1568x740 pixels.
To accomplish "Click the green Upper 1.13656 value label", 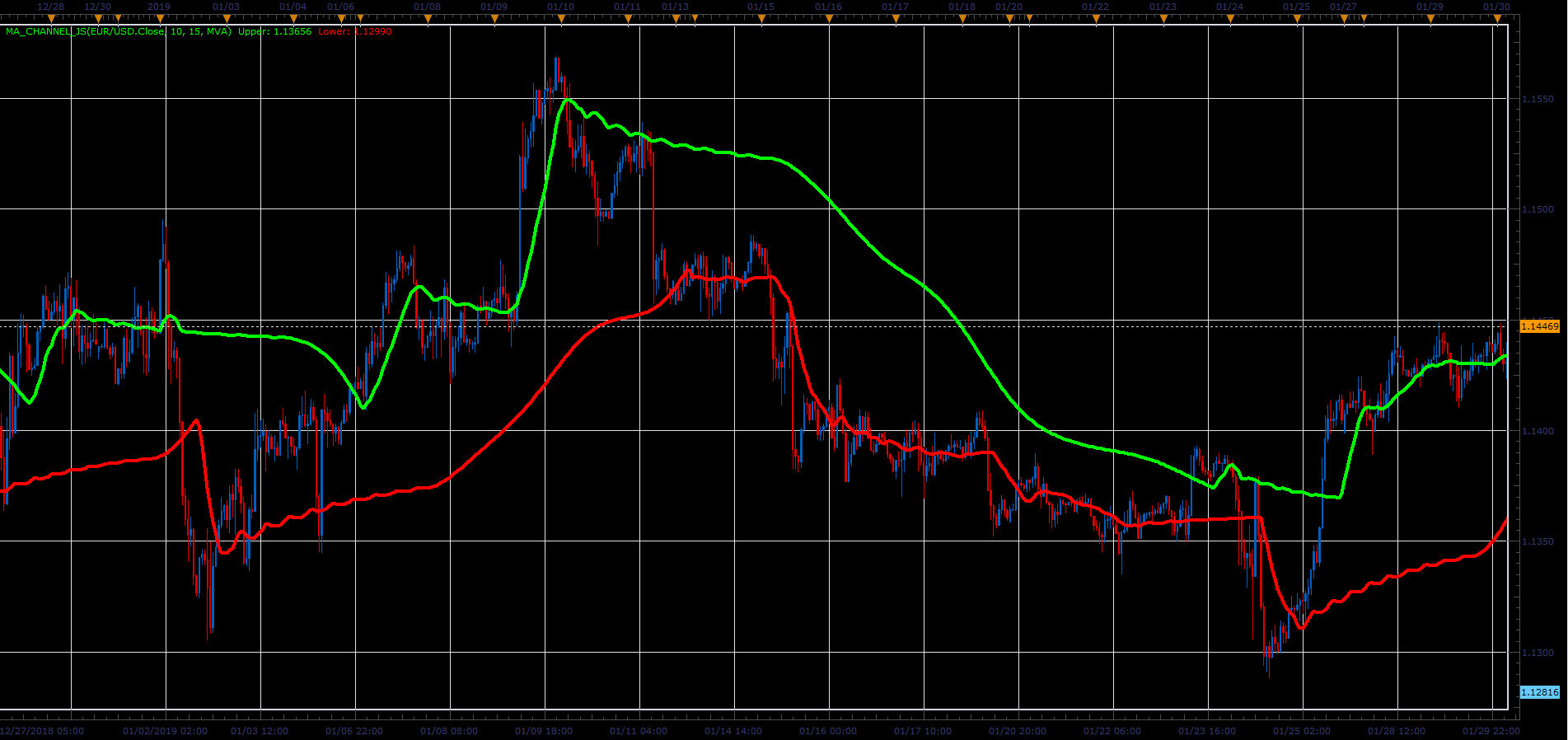I will point(275,31).
